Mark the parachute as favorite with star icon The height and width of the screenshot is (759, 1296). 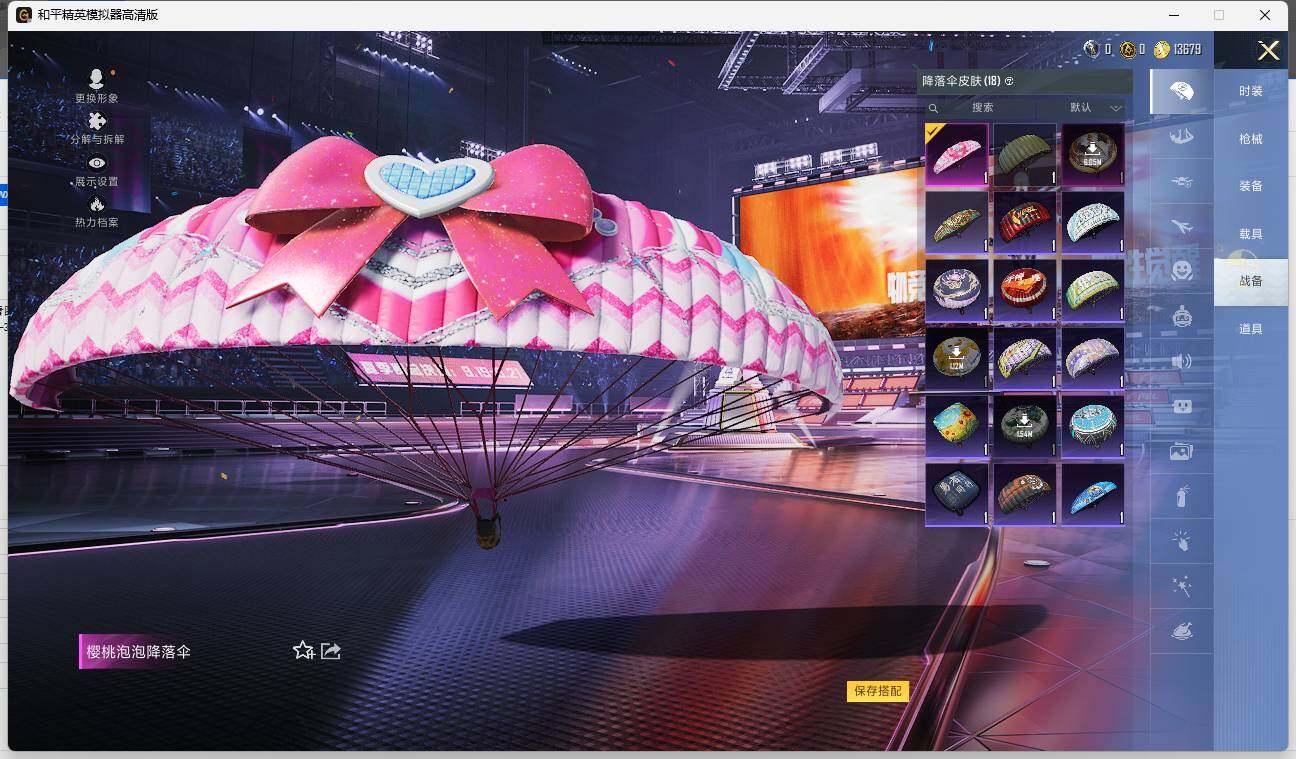[303, 651]
